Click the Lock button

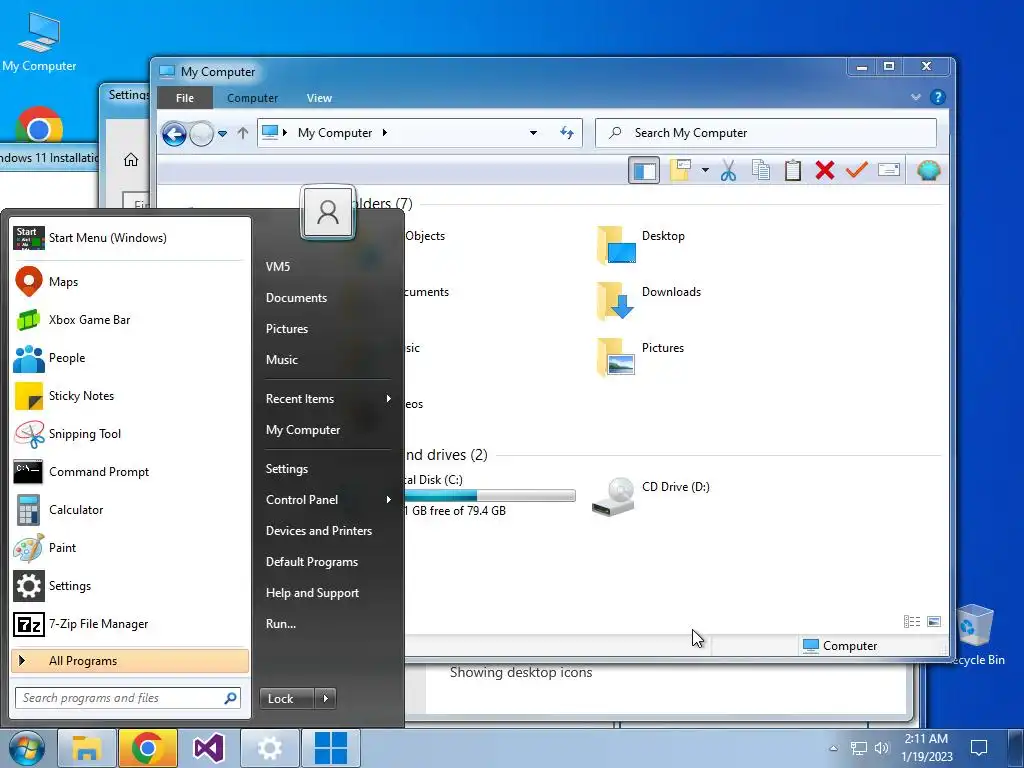[287, 699]
